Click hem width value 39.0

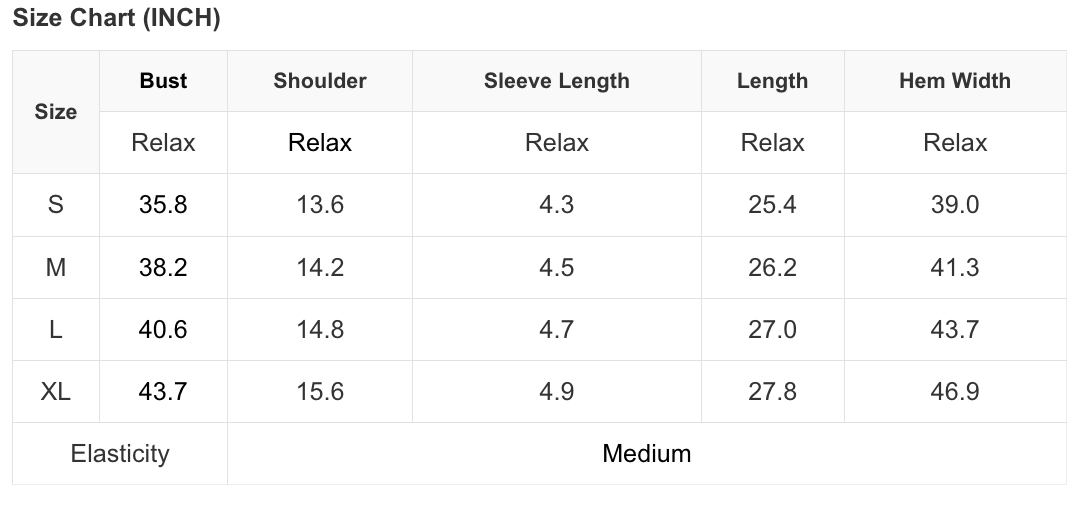point(954,205)
